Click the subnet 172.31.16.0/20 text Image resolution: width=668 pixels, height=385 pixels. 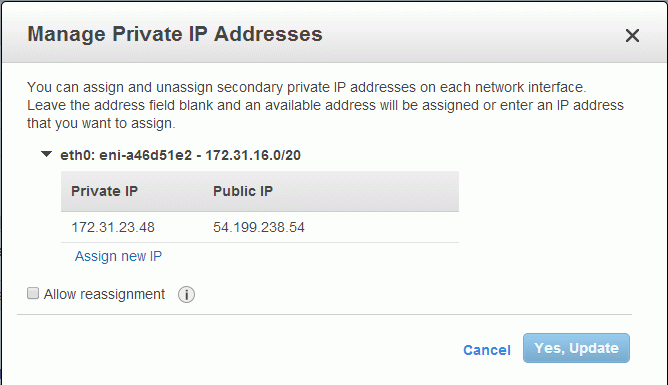point(253,155)
